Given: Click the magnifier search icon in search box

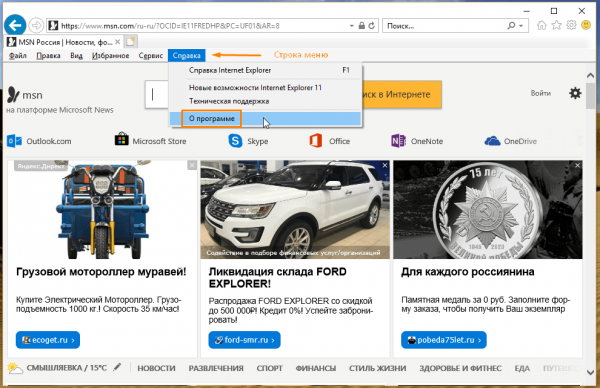Looking at the screenshot, I should point(511,26).
